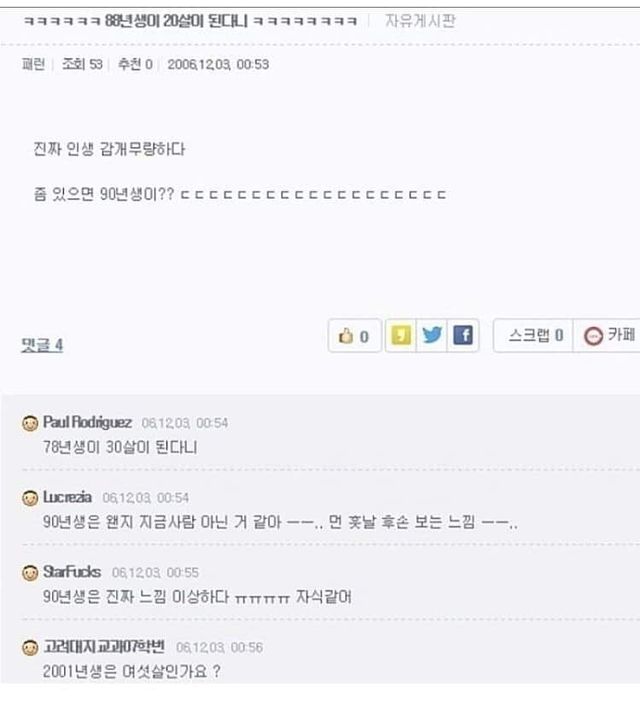
Task: Click StarFucks' smiley avatar icon
Action: (x=30, y=573)
